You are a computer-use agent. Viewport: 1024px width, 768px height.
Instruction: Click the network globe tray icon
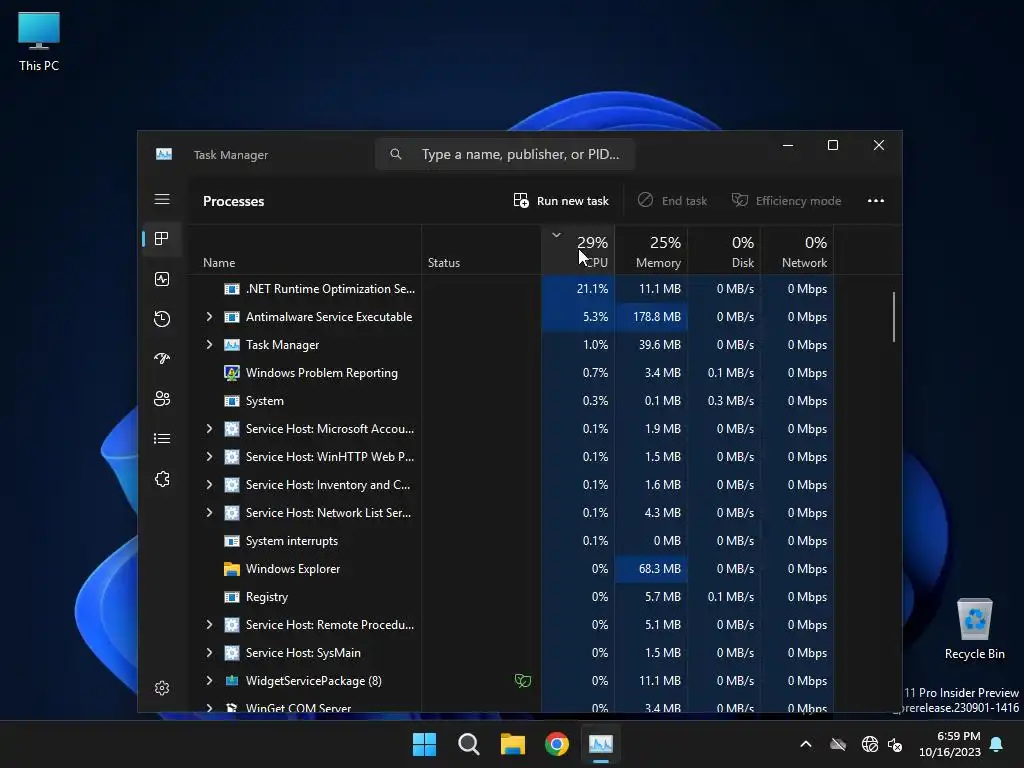[x=869, y=744]
